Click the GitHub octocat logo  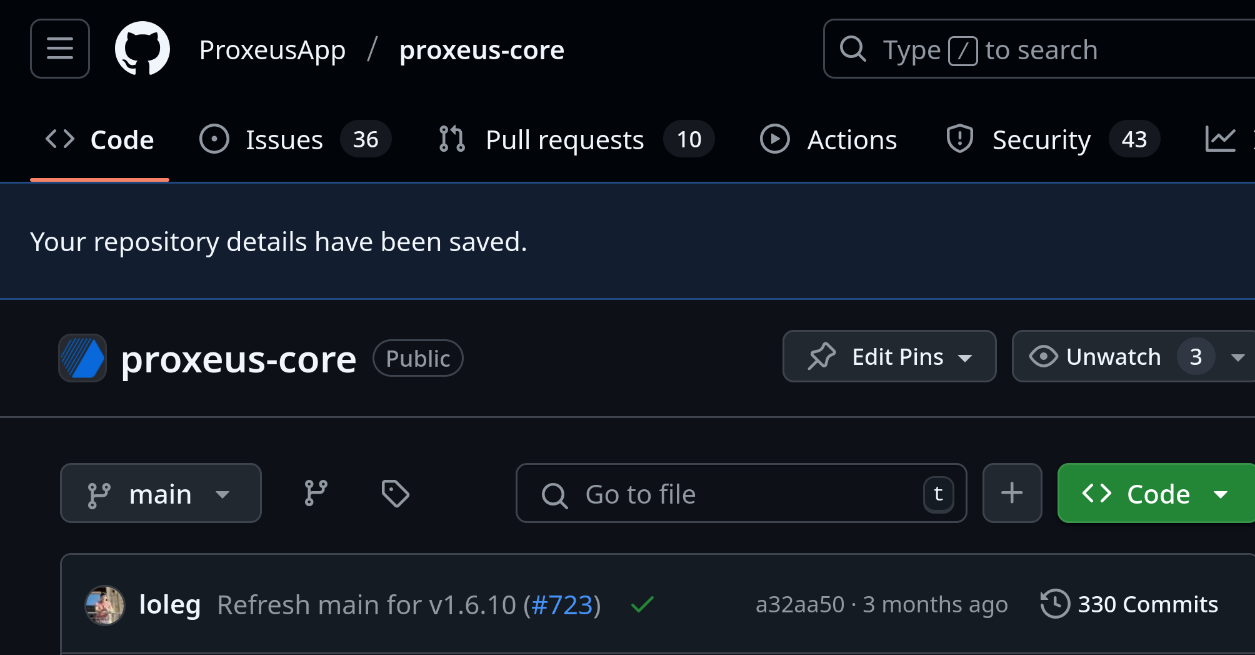[x=142, y=49]
